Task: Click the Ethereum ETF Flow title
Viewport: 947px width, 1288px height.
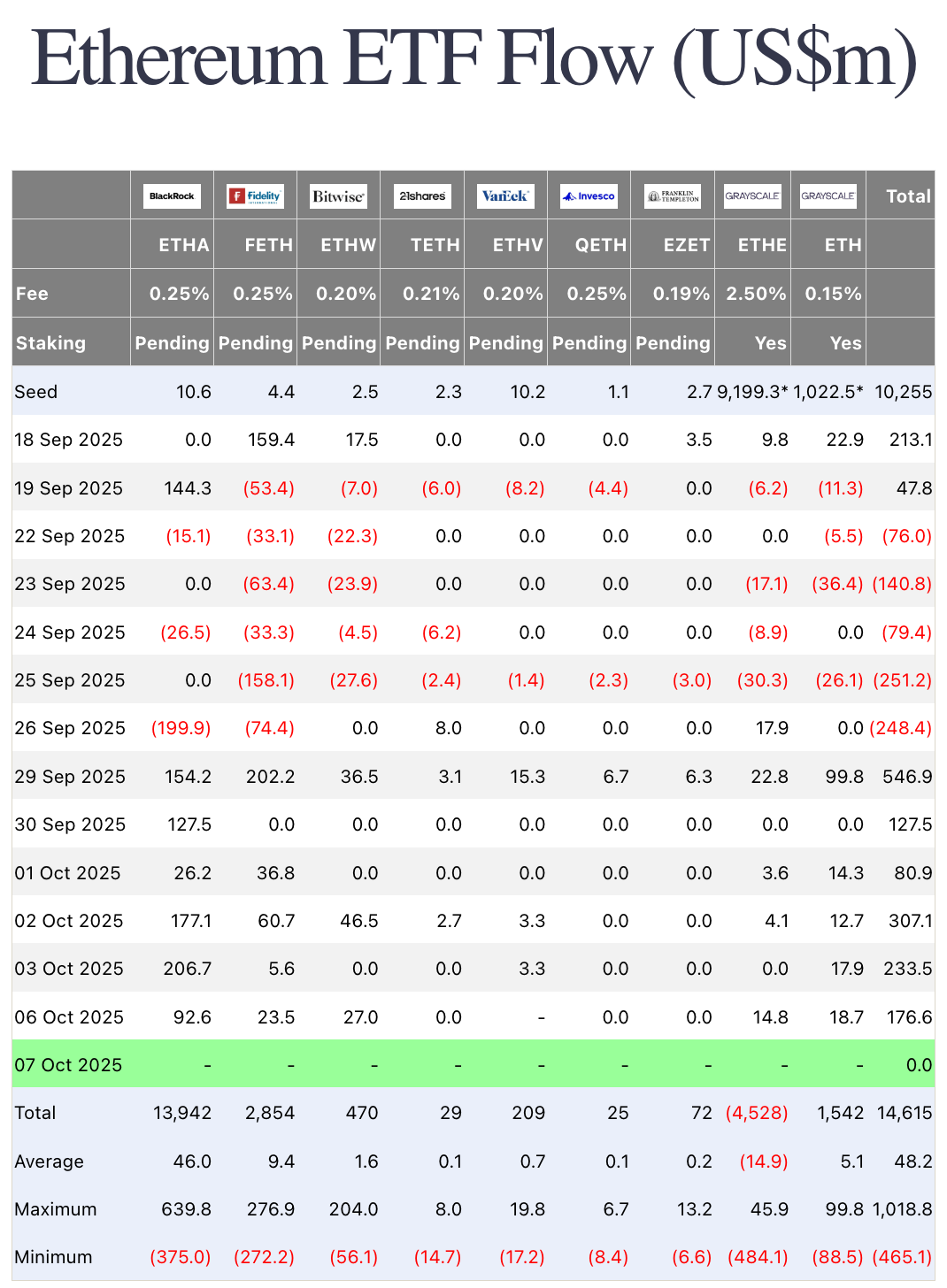Action: [474, 58]
